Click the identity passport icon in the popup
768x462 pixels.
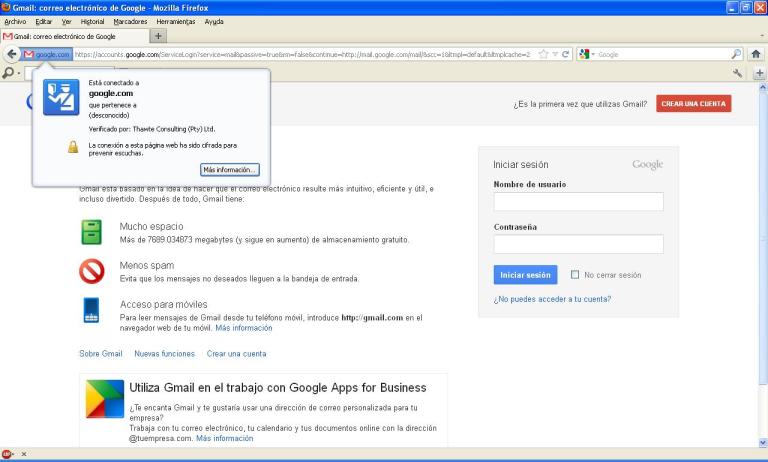(61, 97)
